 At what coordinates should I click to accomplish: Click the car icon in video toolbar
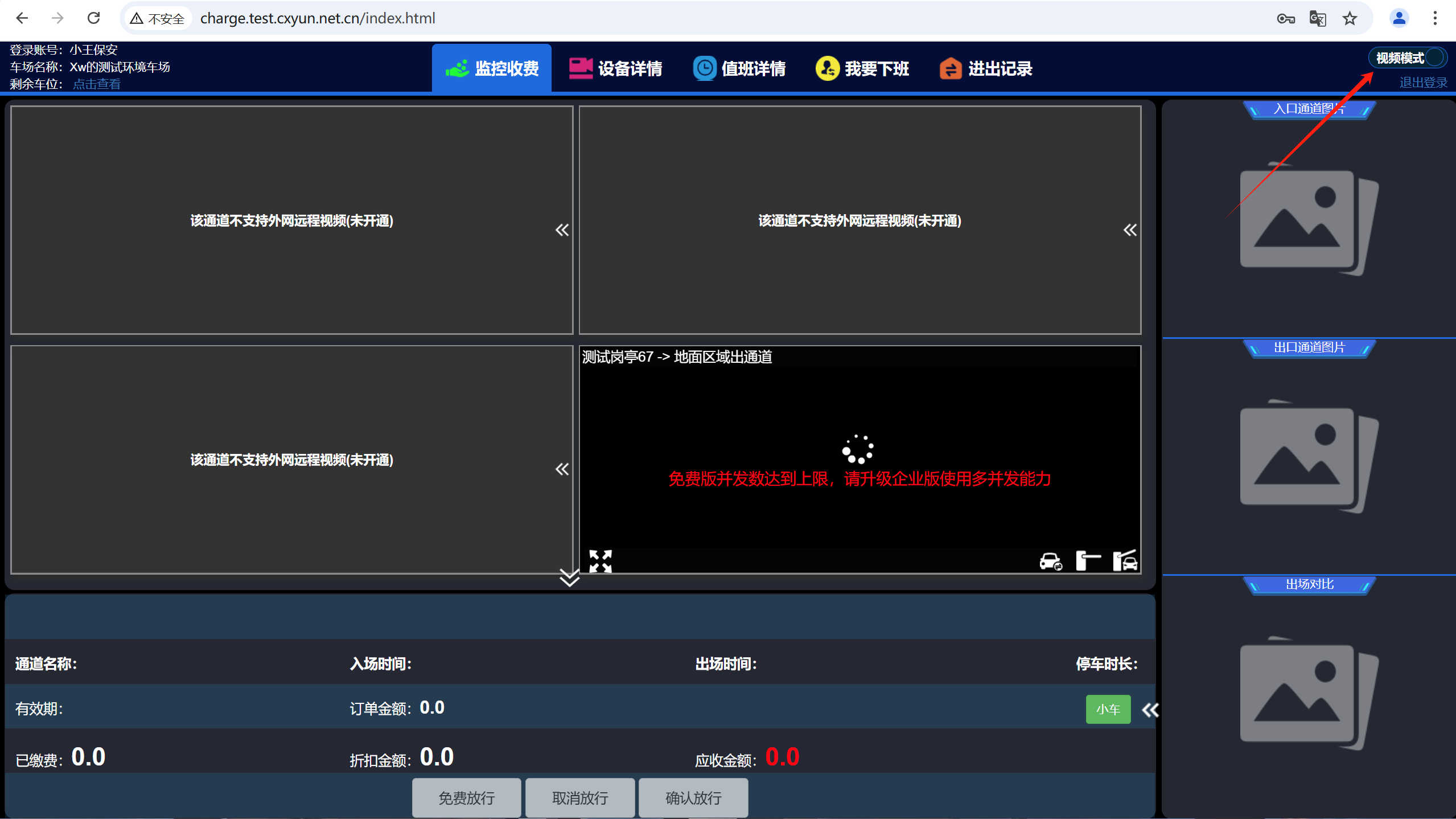coord(1050,562)
